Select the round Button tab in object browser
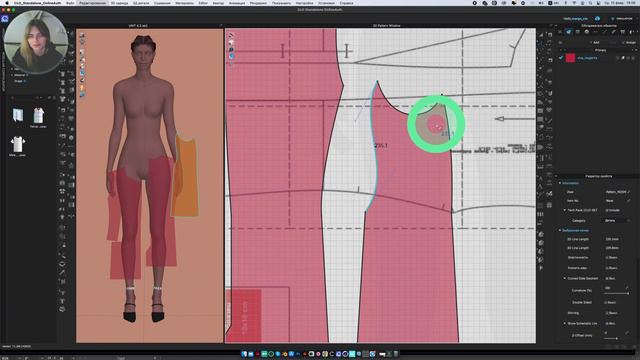Viewport: 640px width, 360px height. 587,32
